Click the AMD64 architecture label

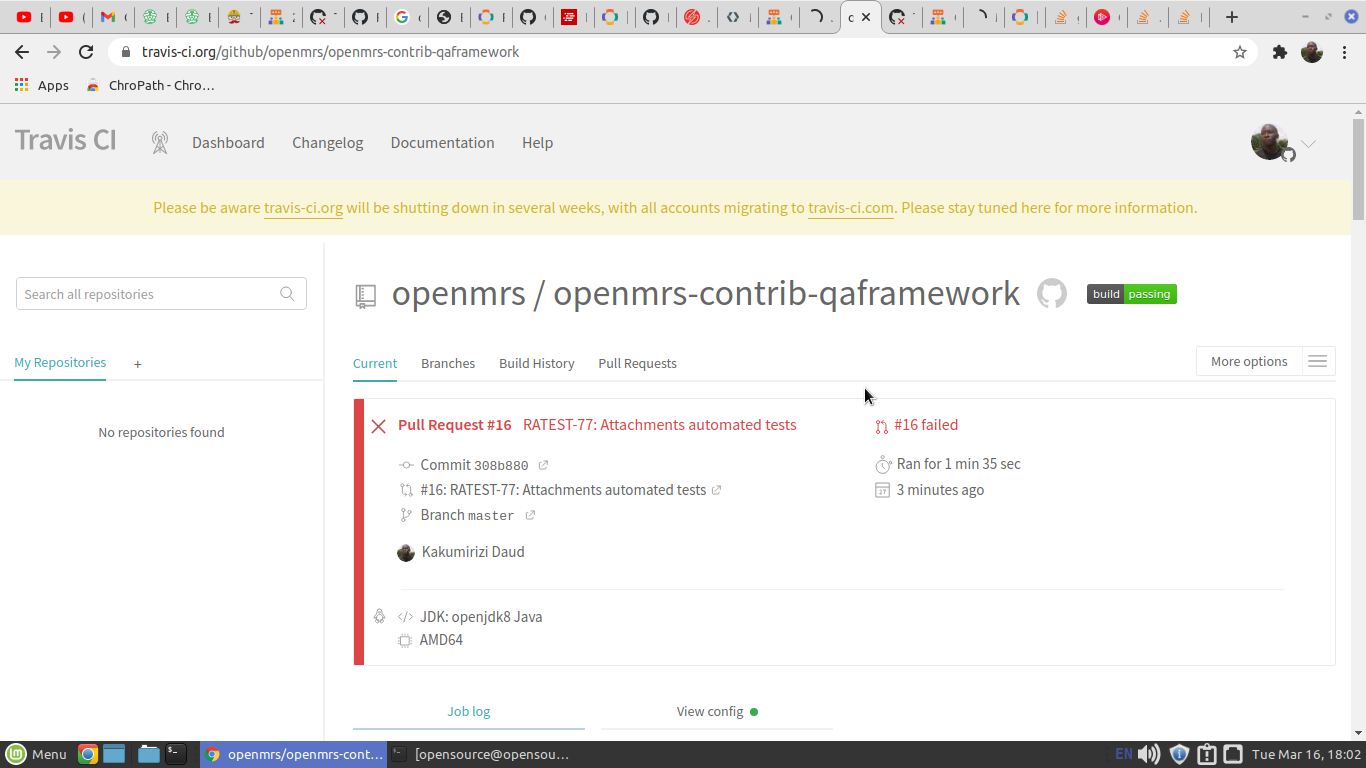(x=441, y=640)
